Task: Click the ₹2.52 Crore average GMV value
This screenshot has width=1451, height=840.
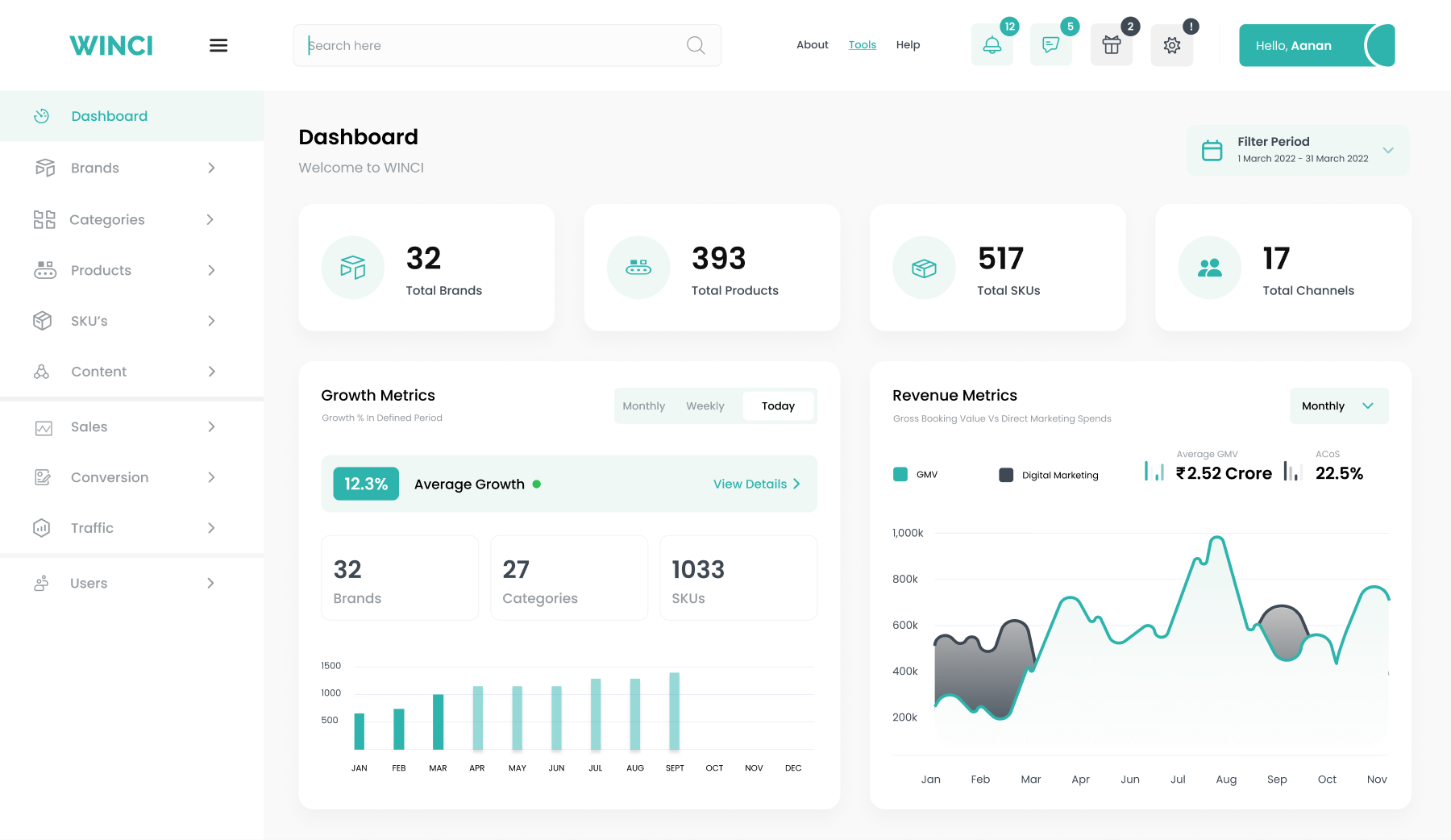Action: (x=1224, y=473)
